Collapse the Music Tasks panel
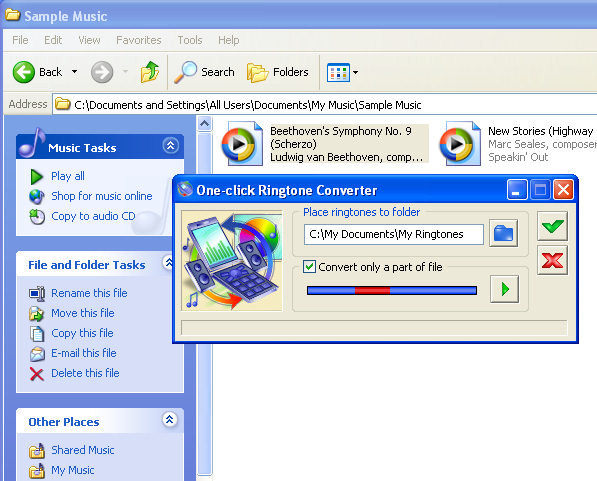 point(170,145)
